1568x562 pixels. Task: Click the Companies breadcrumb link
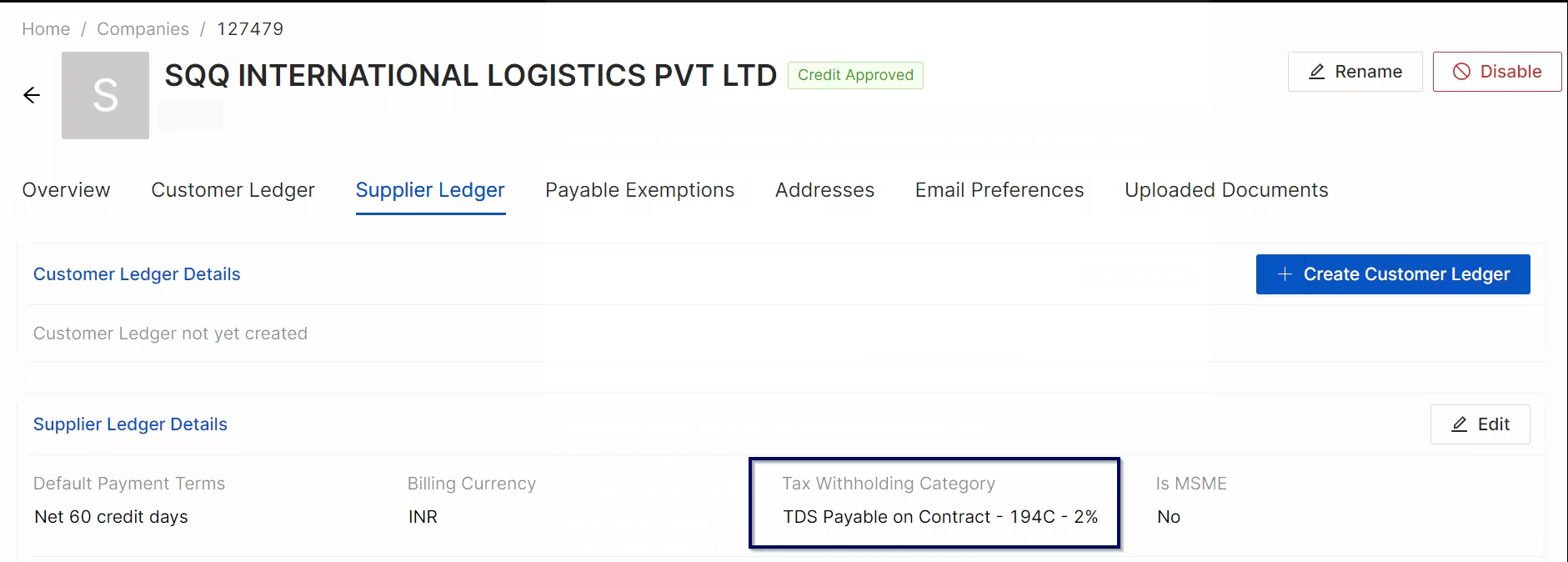coord(143,29)
